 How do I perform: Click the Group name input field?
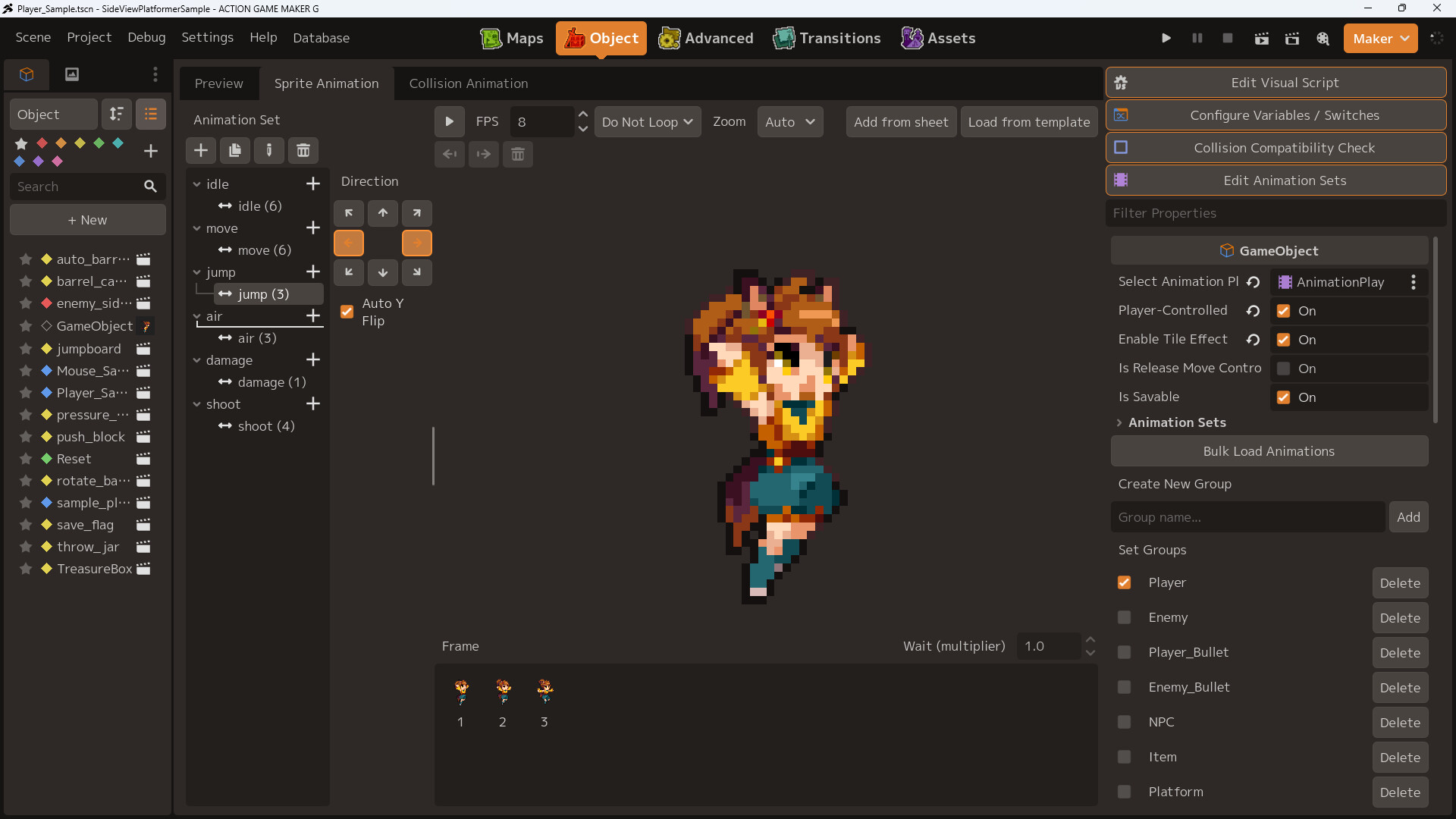point(1247,517)
